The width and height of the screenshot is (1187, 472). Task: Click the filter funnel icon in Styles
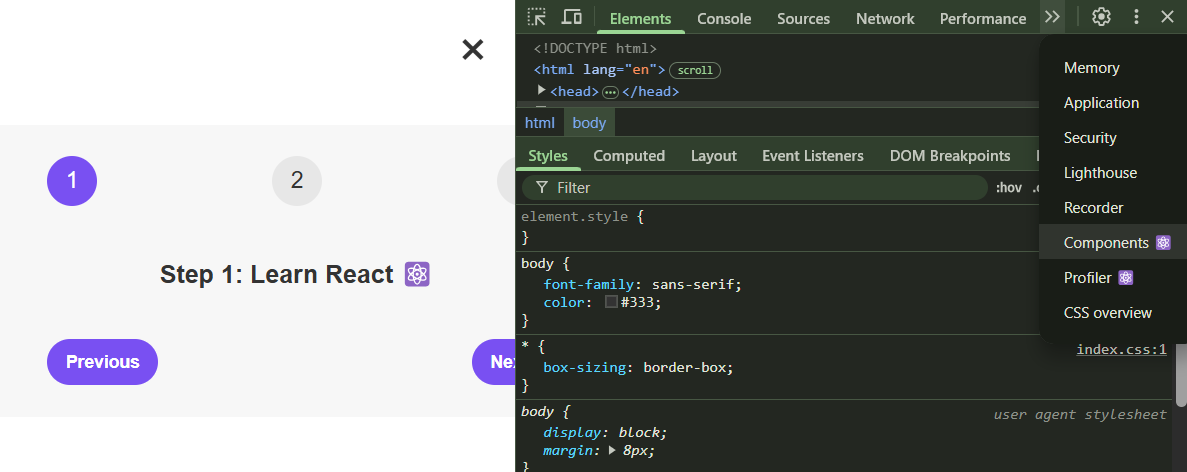coord(541,188)
